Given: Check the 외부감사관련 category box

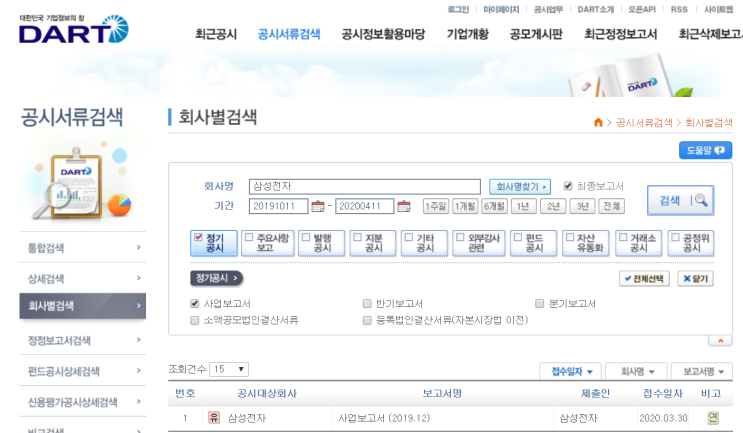Looking at the screenshot, I should point(460,237).
